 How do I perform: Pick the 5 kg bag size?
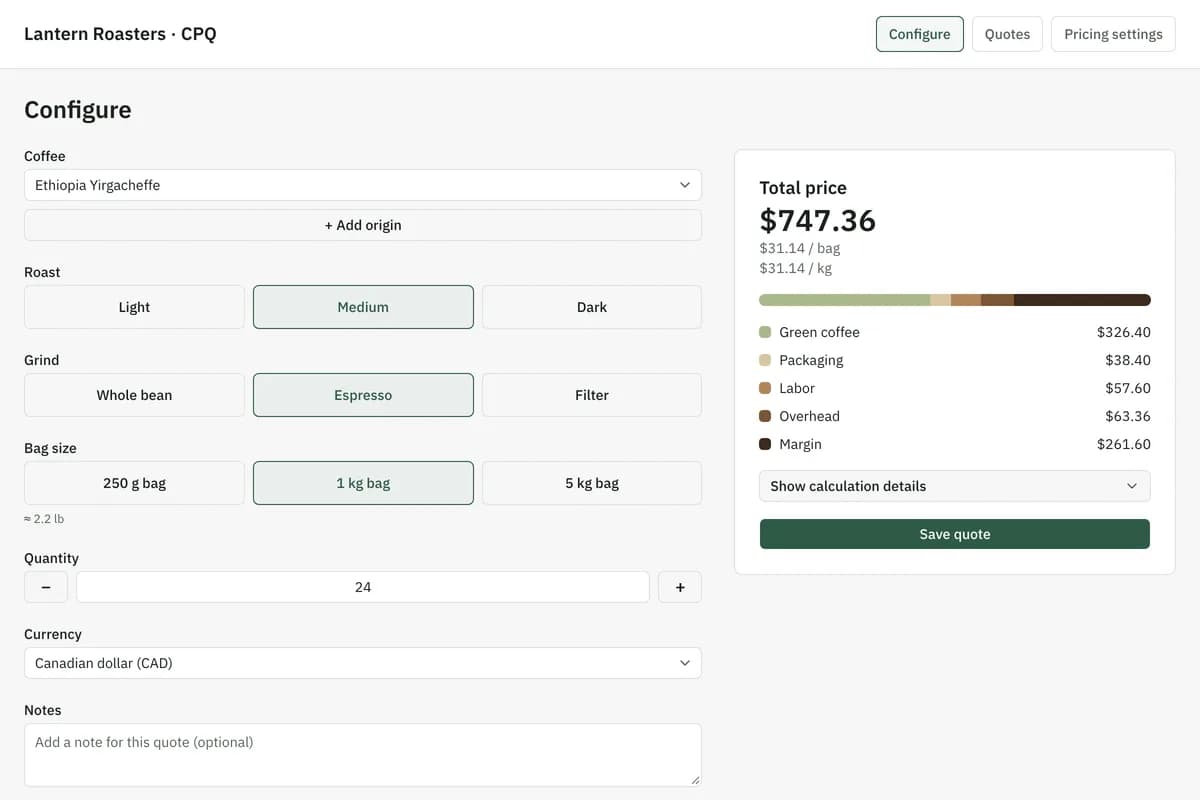pos(592,483)
